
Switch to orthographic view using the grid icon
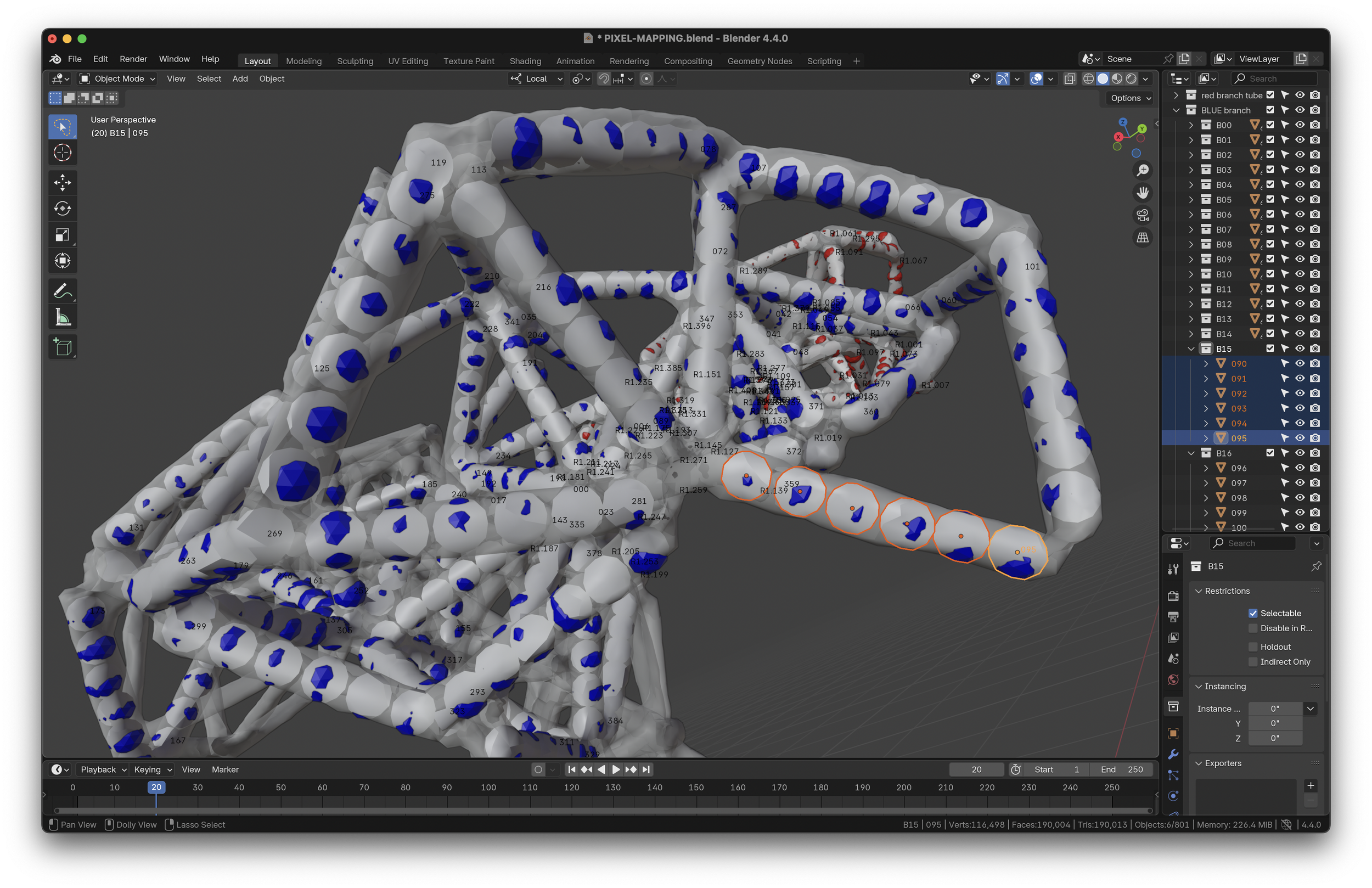pos(1142,238)
